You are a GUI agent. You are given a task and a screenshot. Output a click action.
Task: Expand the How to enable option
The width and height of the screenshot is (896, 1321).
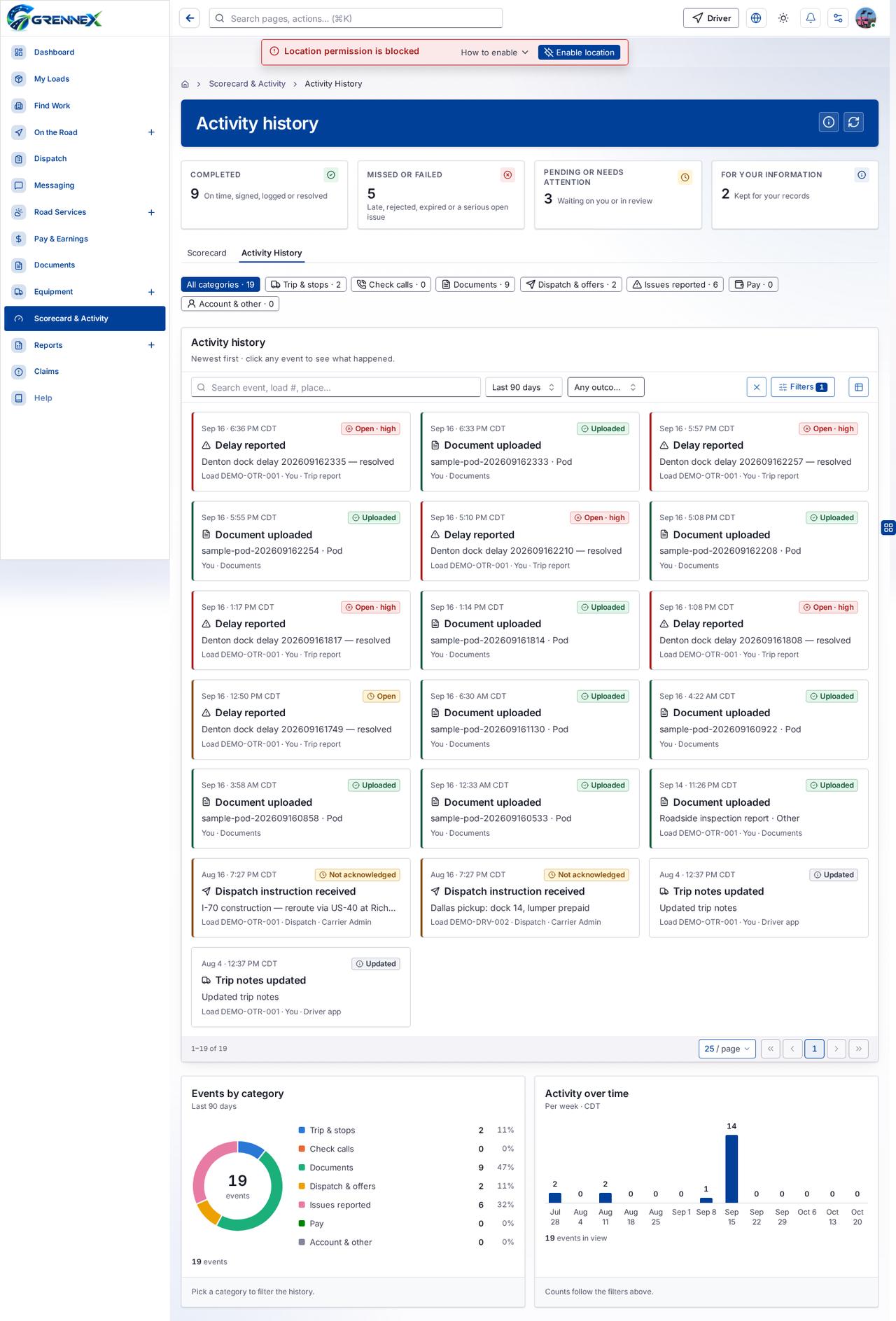[x=494, y=53]
